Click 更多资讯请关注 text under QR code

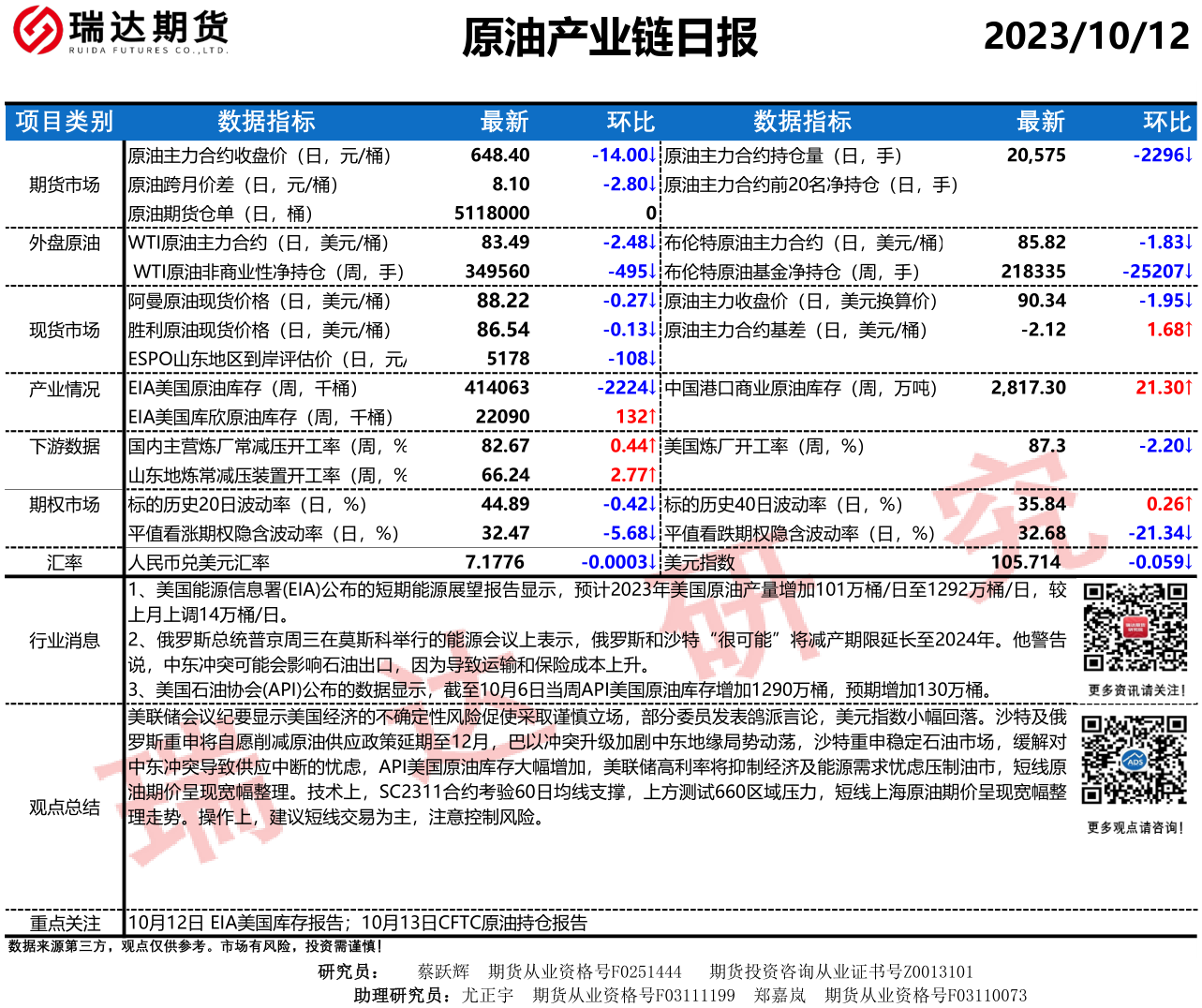(x=1136, y=690)
